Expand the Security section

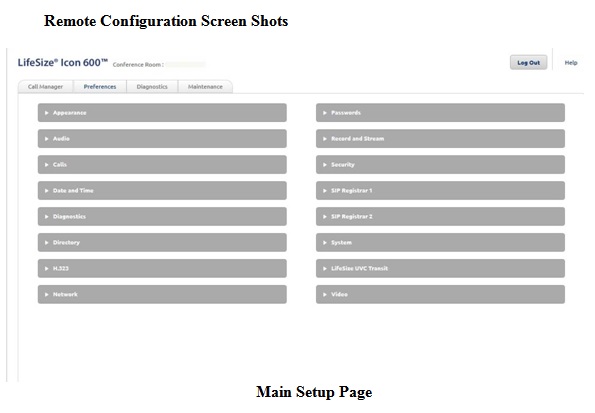(440, 164)
